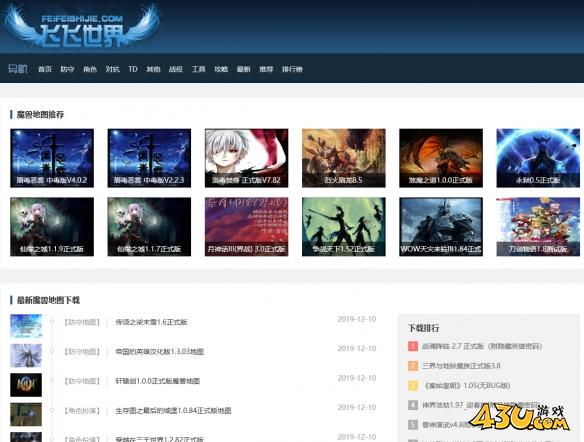Click the preview image of 1.6正式版 entry

[26, 326]
